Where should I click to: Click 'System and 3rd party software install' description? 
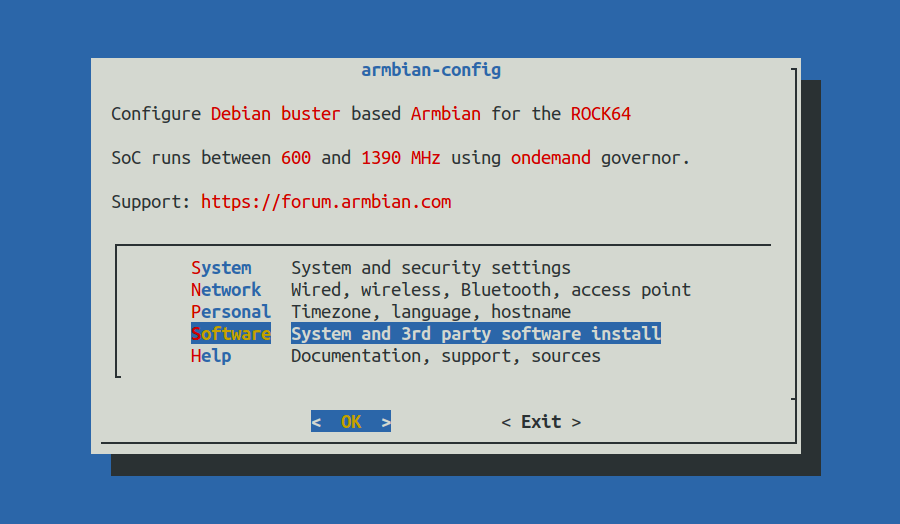point(476,333)
